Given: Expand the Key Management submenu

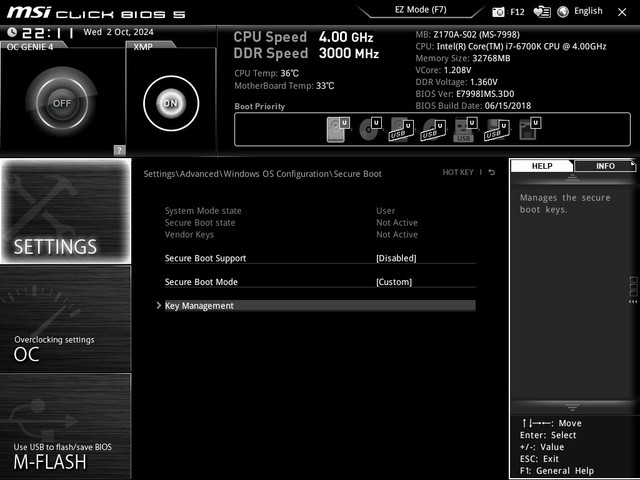Looking at the screenshot, I should tap(320, 306).
